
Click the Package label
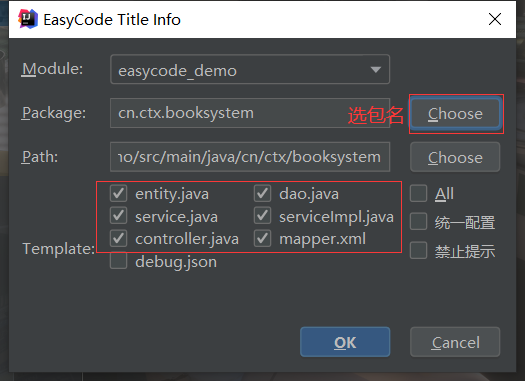[x=54, y=113]
